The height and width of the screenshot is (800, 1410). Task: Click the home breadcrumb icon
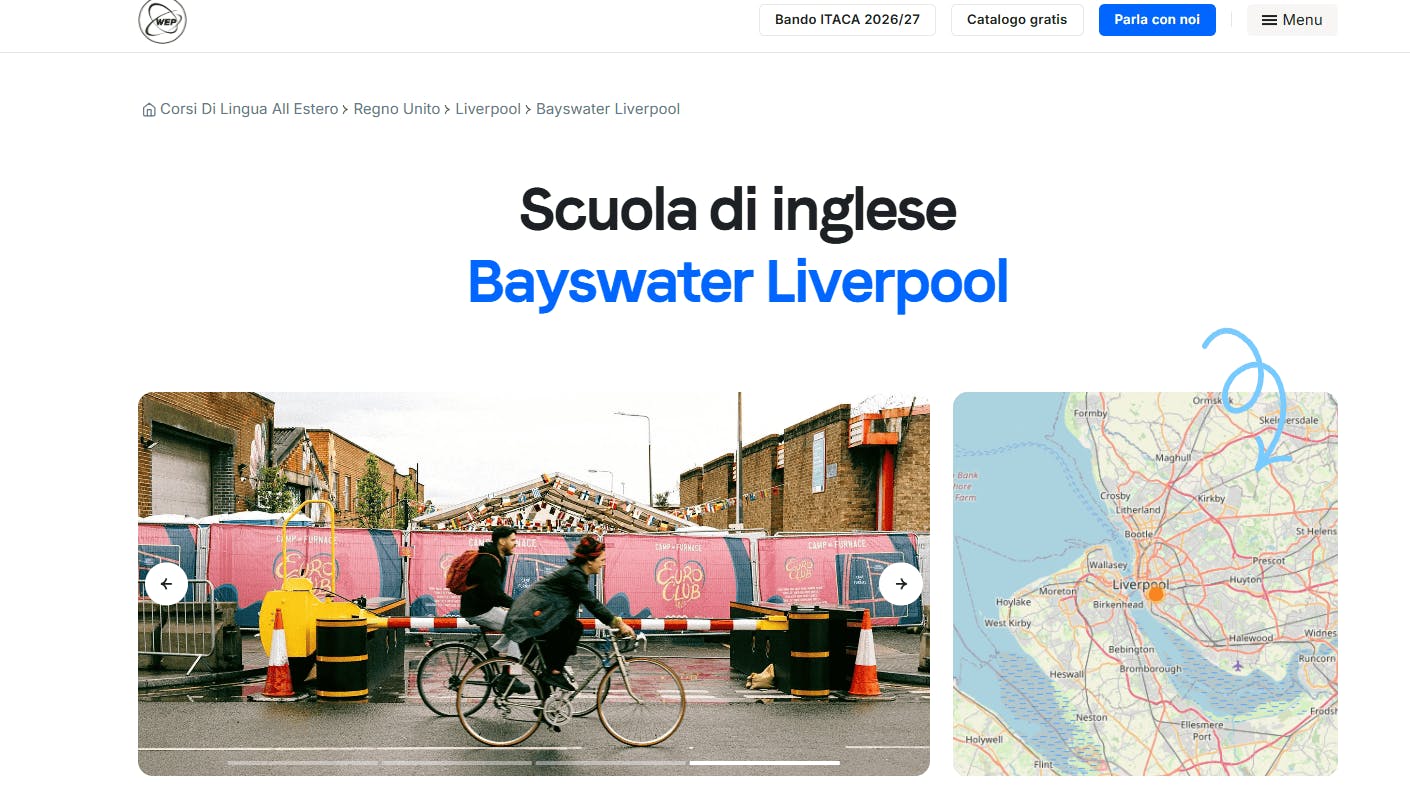pos(149,110)
